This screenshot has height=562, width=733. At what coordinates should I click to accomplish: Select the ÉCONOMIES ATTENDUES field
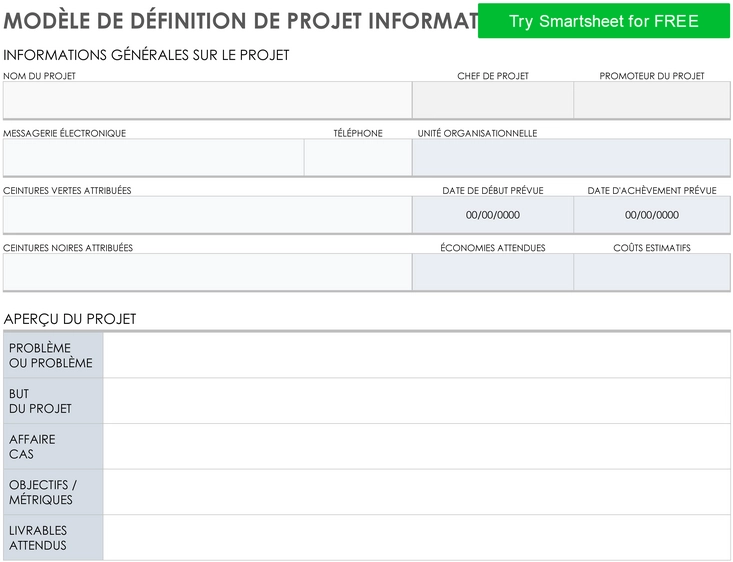click(493, 272)
